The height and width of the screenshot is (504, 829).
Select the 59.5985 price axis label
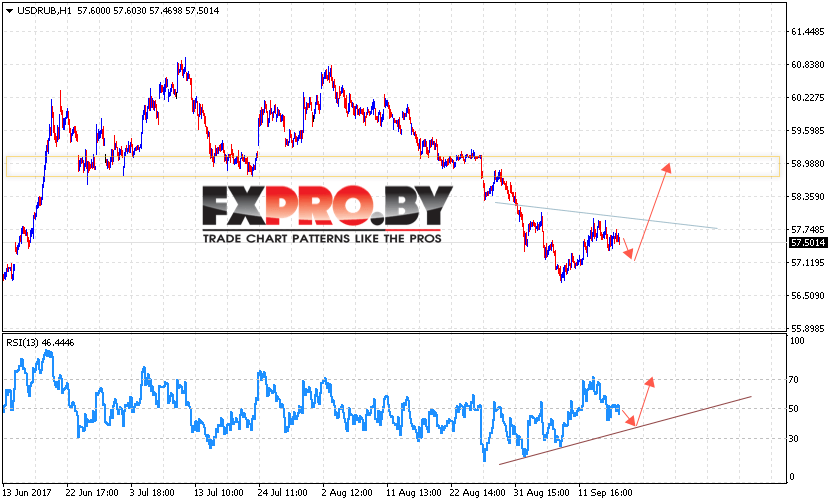point(807,131)
